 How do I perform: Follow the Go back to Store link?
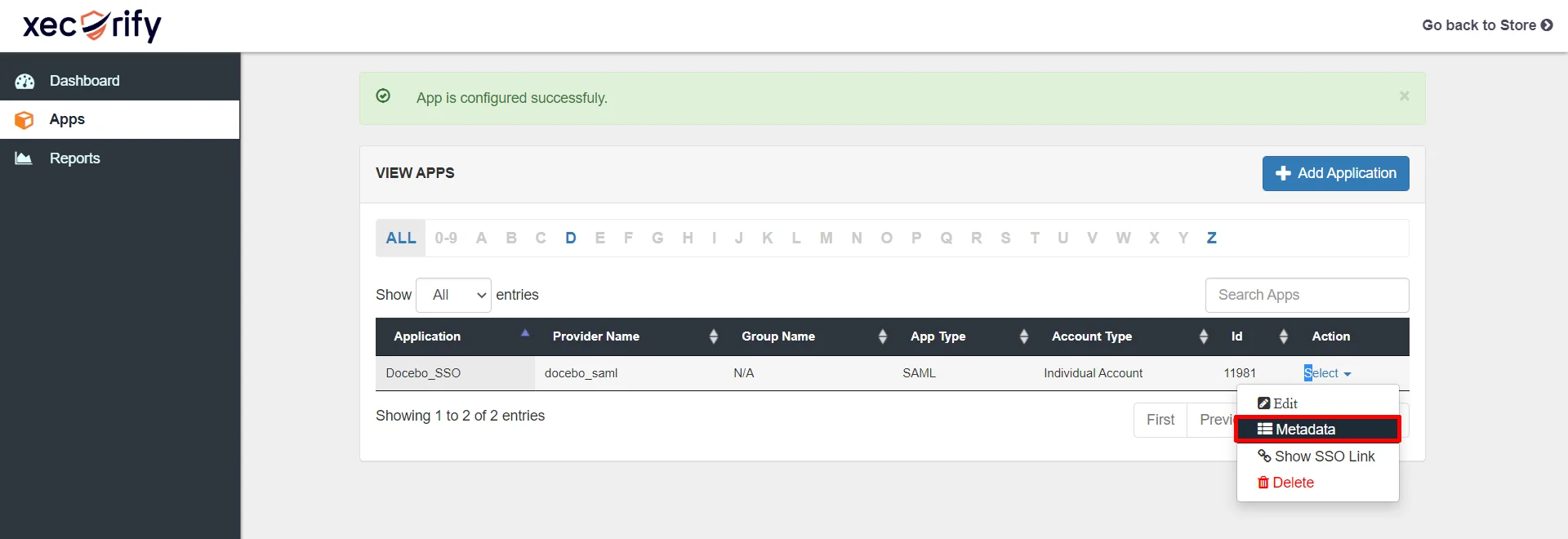click(1486, 25)
